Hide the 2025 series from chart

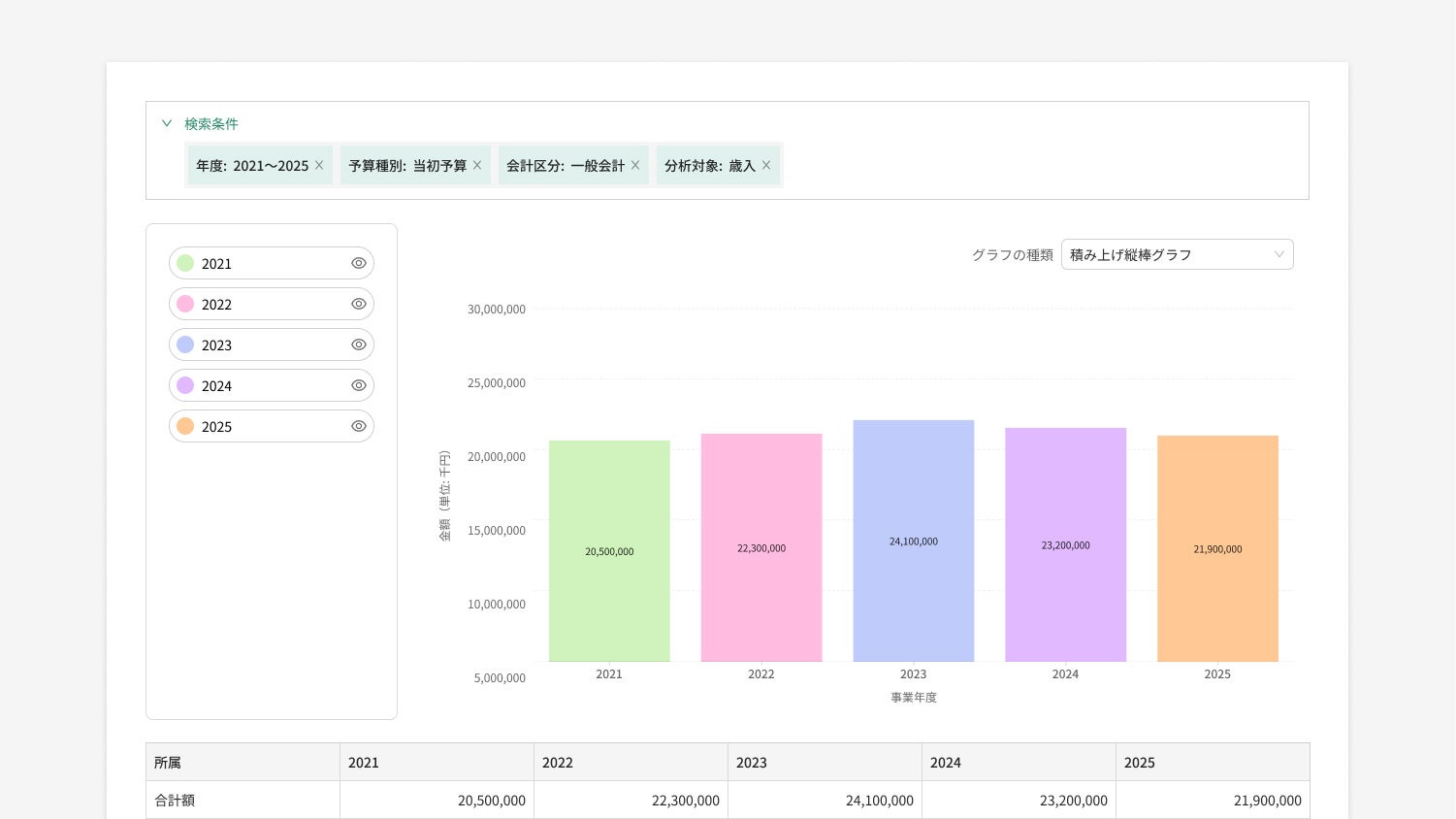(358, 426)
